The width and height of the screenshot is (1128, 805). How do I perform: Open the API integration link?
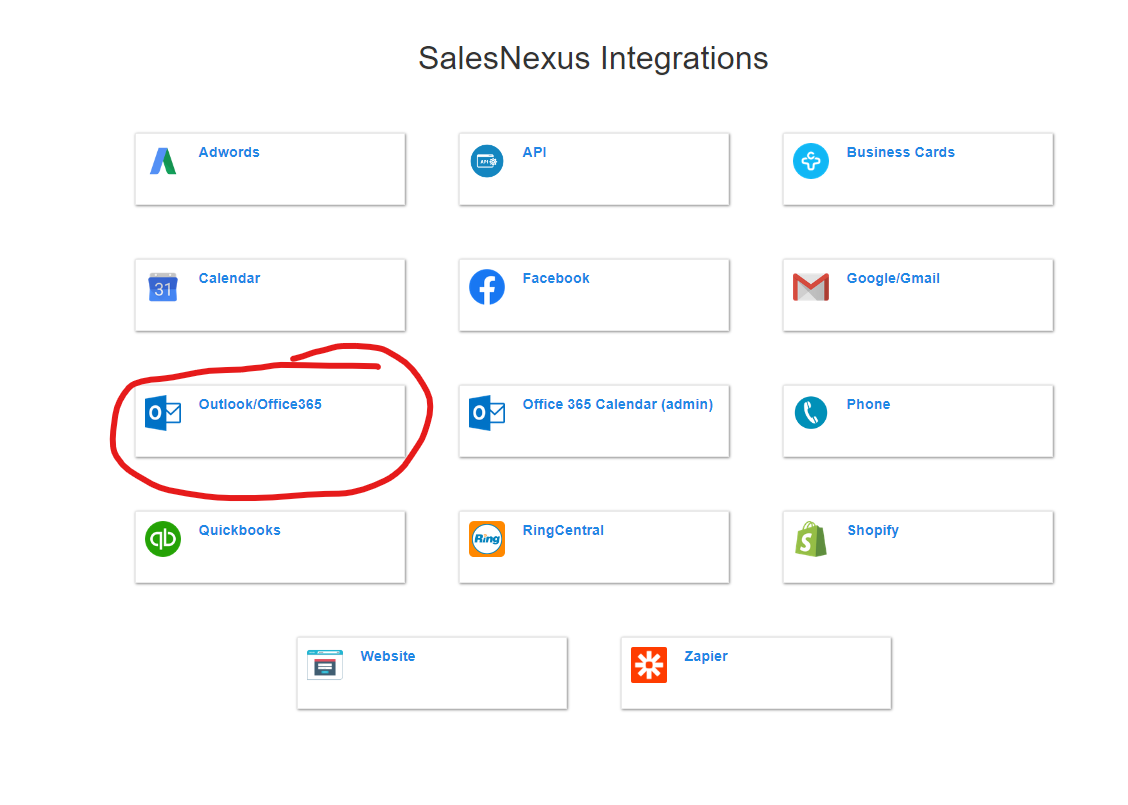[x=535, y=153]
